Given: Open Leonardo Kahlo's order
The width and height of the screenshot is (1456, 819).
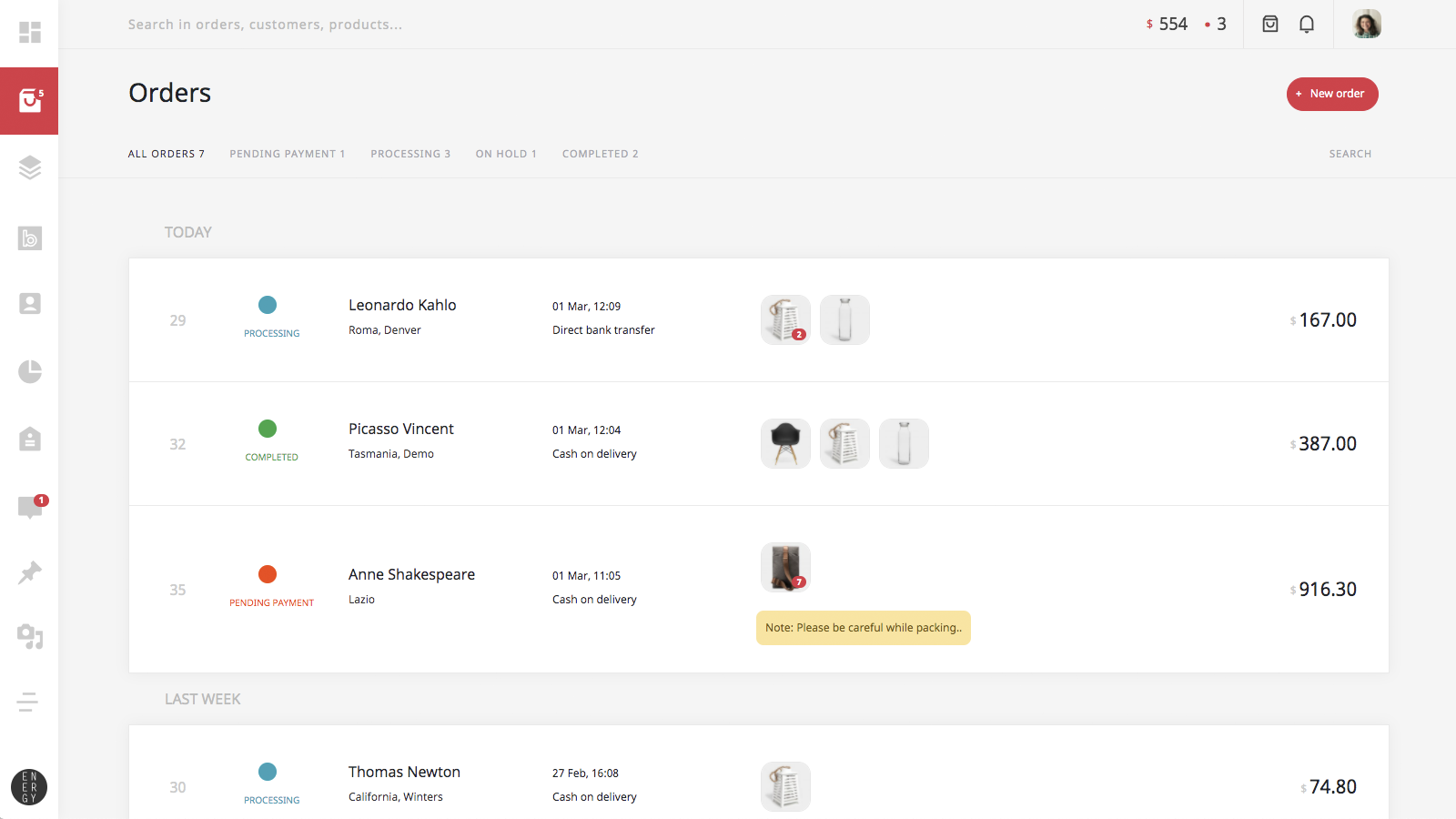Looking at the screenshot, I should (x=402, y=306).
